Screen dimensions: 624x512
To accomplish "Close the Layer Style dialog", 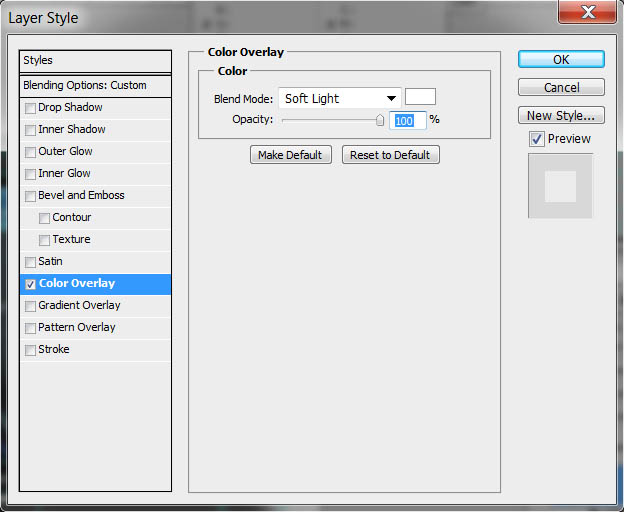I will point(587,12).
